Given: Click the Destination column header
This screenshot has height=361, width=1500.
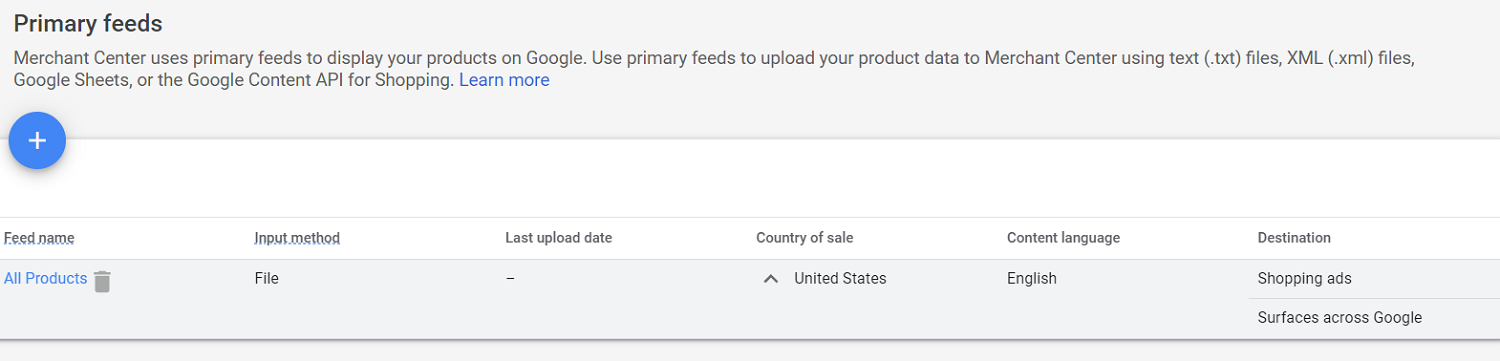Looking at the screenshot, I should [x=1294, y=238].
